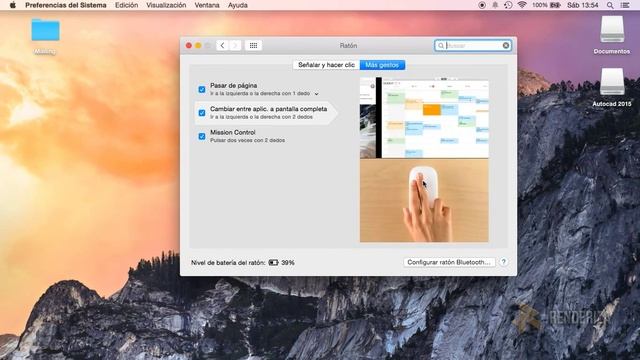Go back with the left chevron button
This screenshot has height=360, width=640.
click(222, 45)
